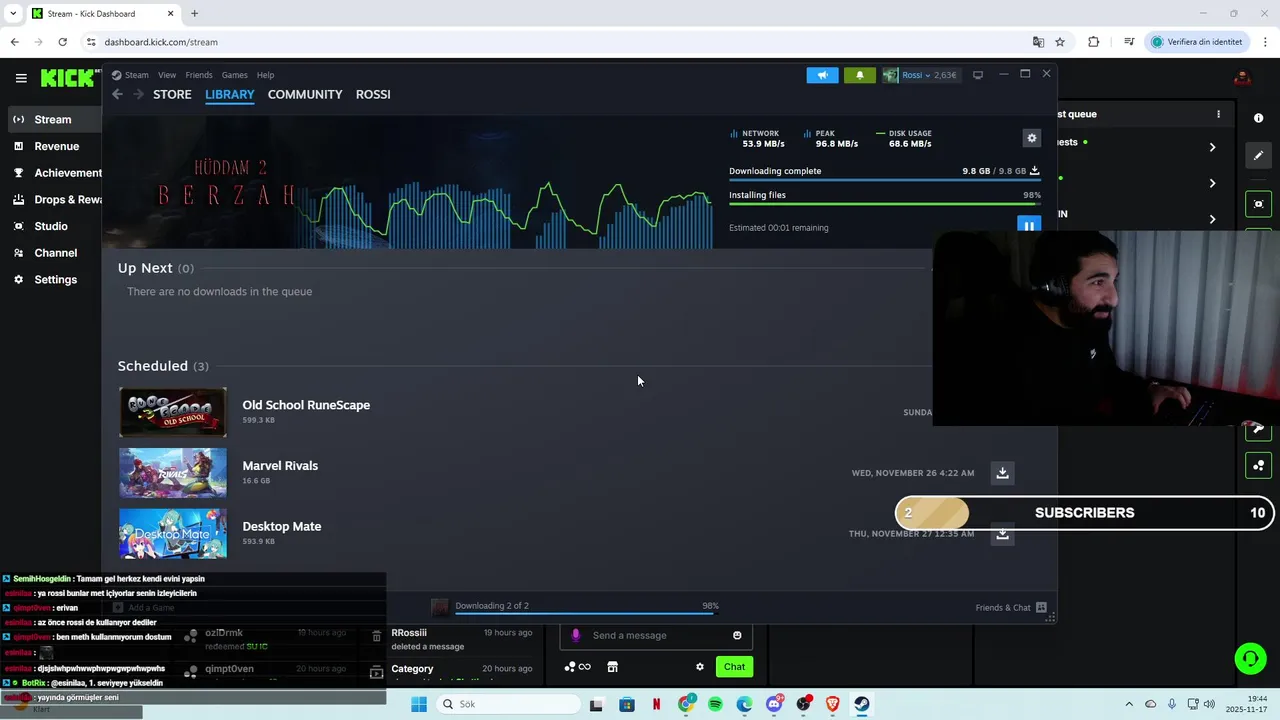This screenshot has height=720, width=1280.
Task: Open Spotify from the Windows taskbar
Action: tap(715, 705)
